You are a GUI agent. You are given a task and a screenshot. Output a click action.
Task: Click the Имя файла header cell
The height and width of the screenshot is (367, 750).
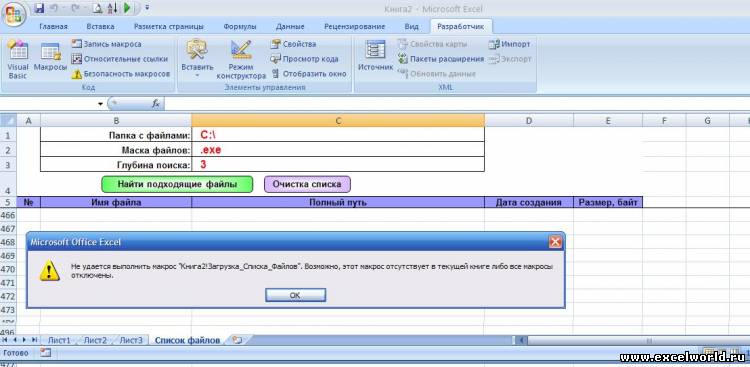pos(116,202)
